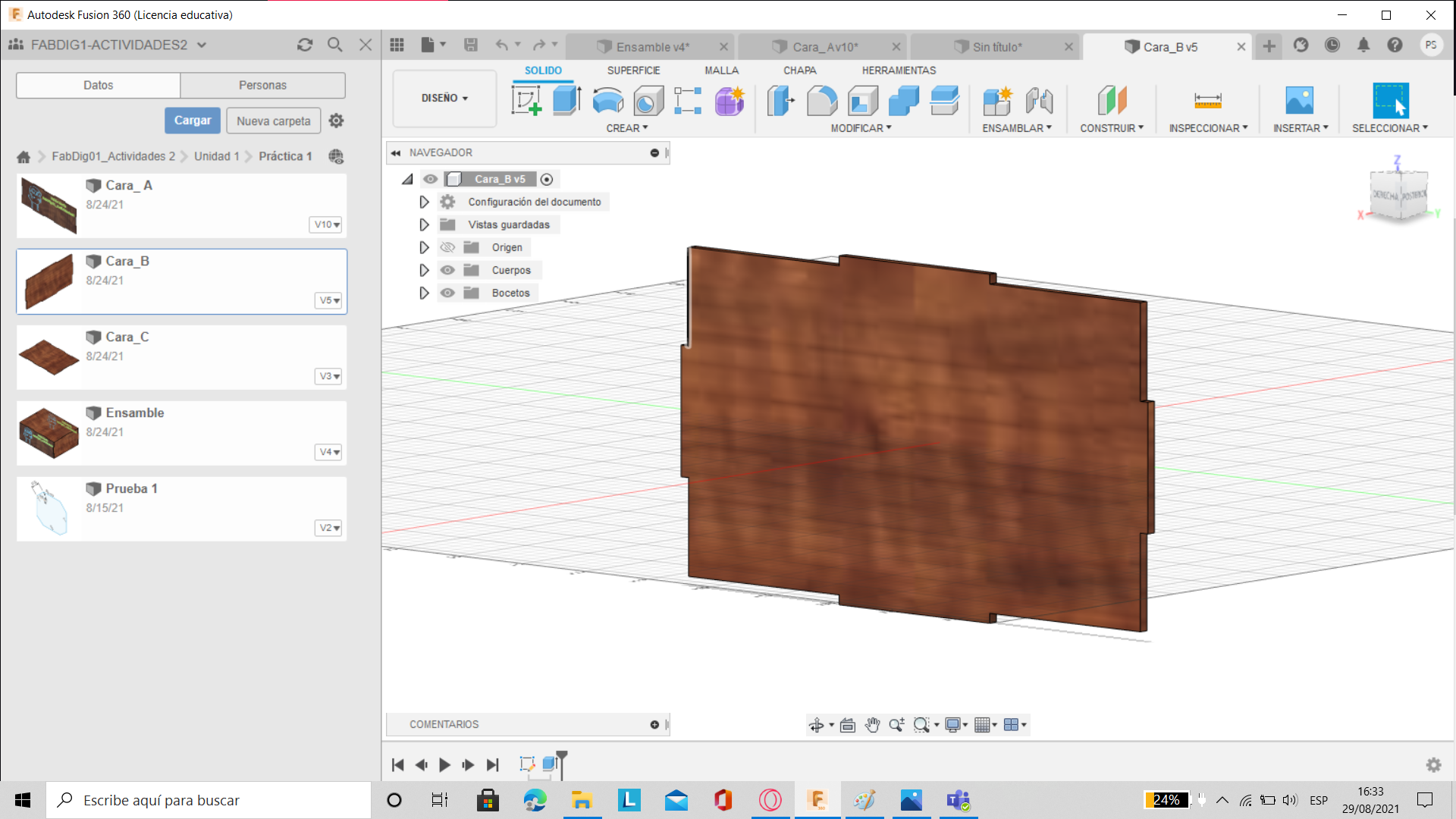This screenshot has width=1456, height=819.
Task: Click the Press Pull modify icon
Action: pos(780,100)
